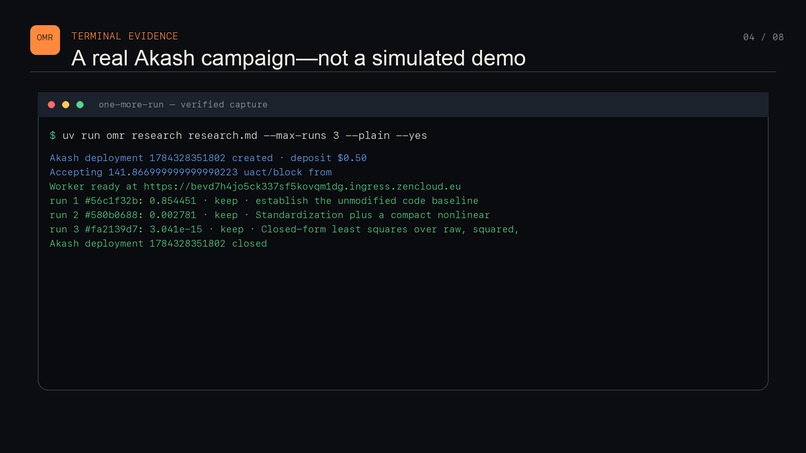Click the 'run 2 #580b0688' output line

[x=270, y=215]
